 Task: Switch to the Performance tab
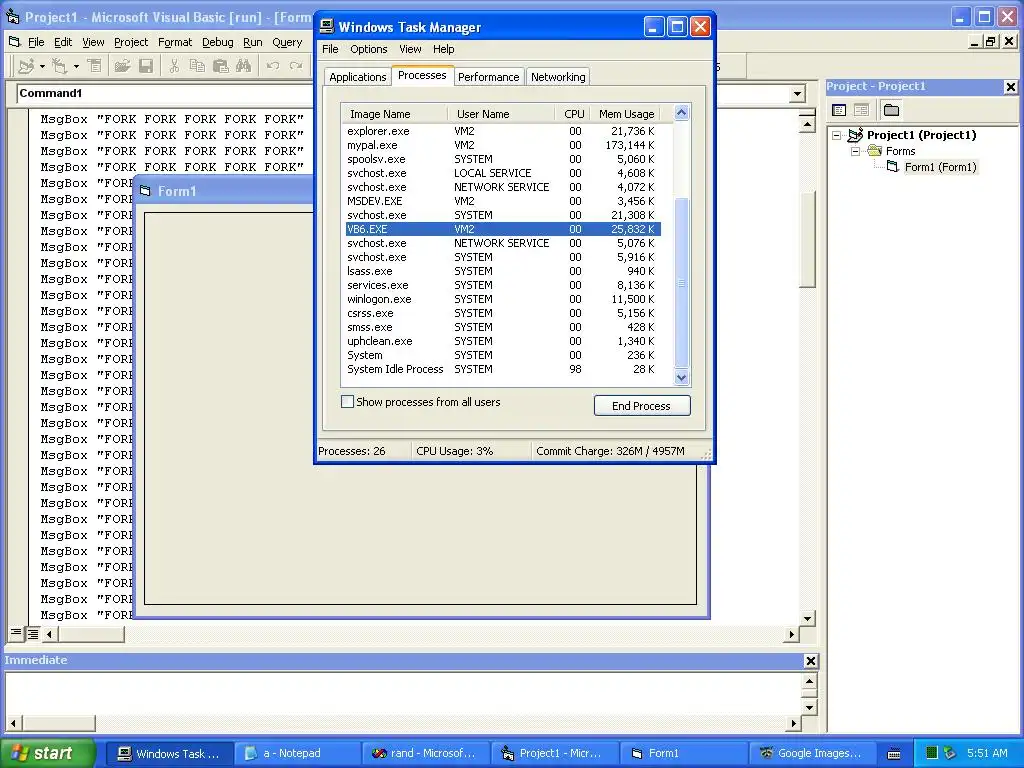click(488, 77)
